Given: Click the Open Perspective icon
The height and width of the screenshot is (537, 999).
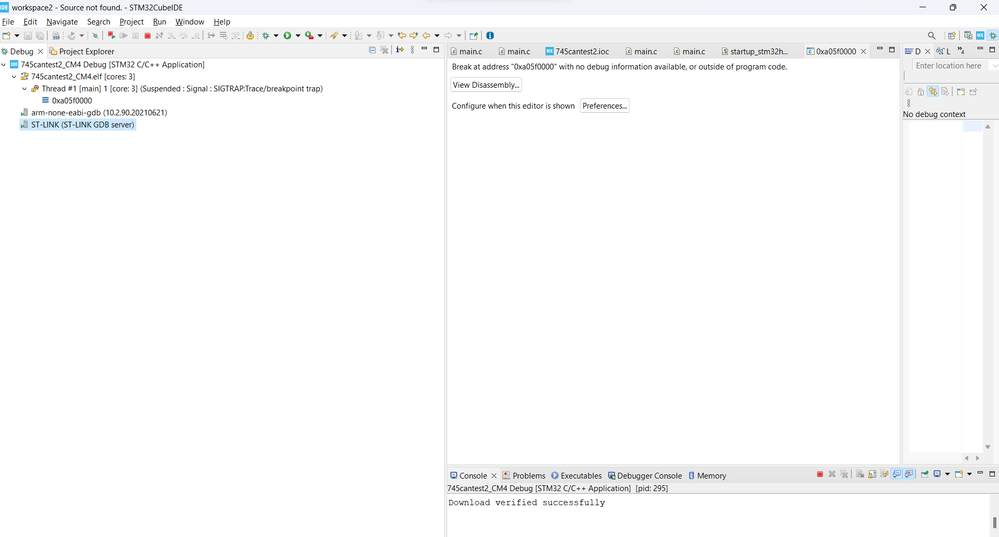Looking at the screenshot, I should pyautogui.click(x=951, y=36).
